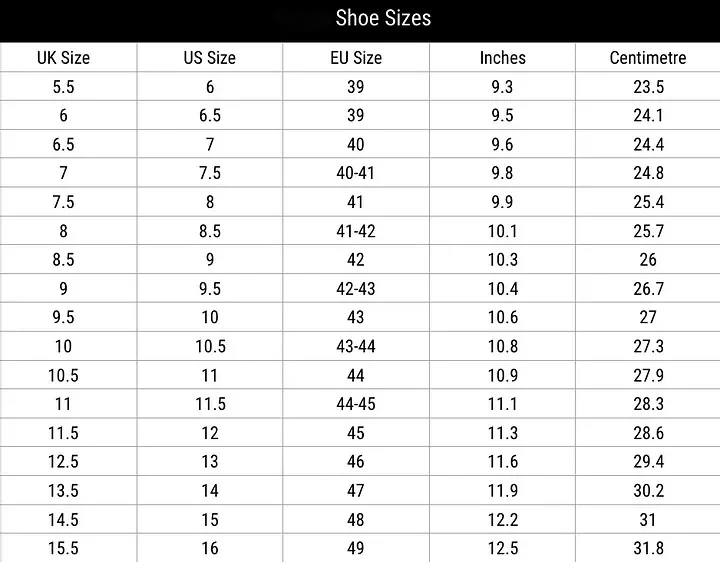Screen dimensions: 720x562
Task: Click EU size 42-43 cell
Action: 356,289
